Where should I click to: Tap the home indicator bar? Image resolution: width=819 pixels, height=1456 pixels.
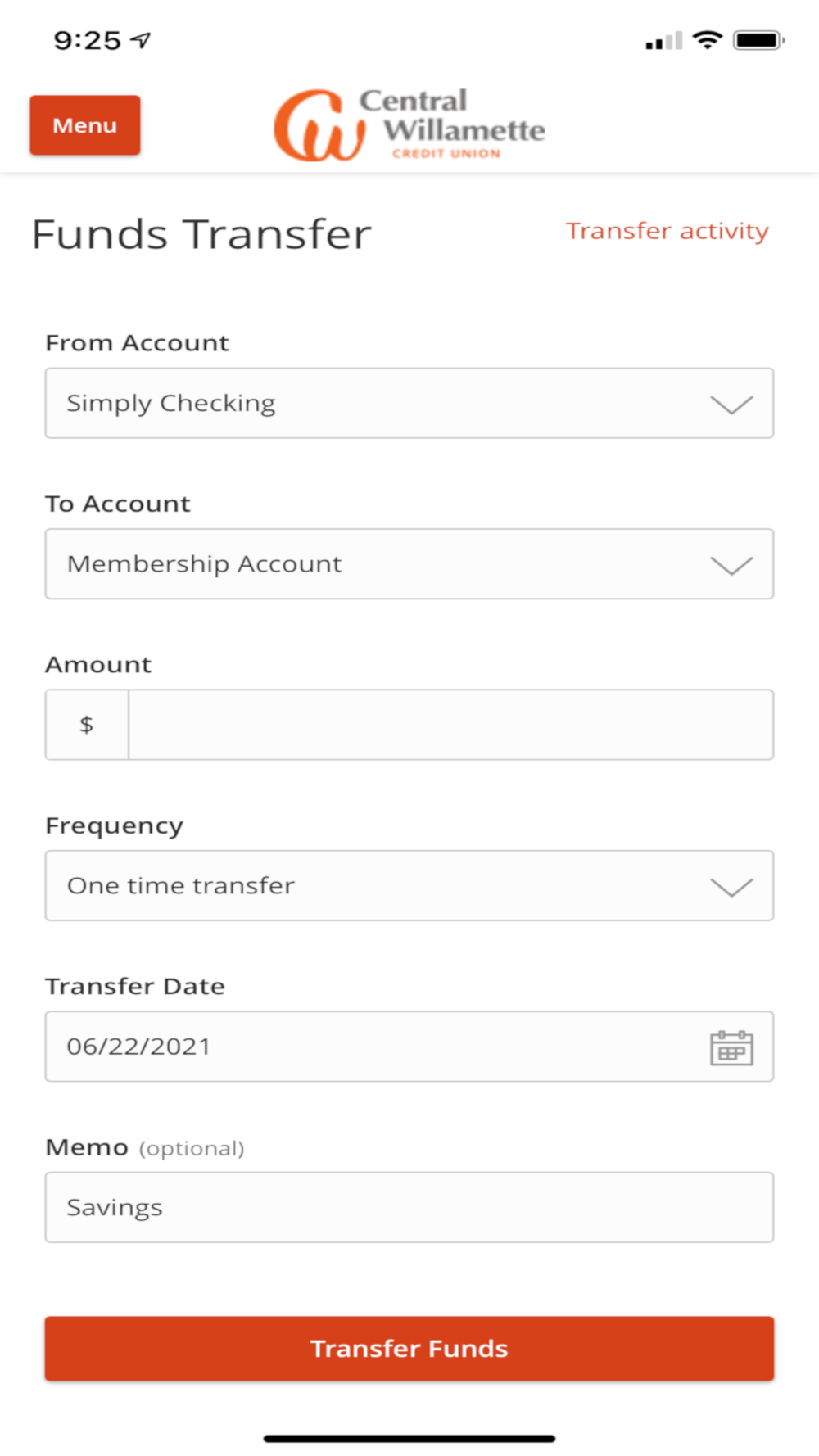tap(409, 1438)
